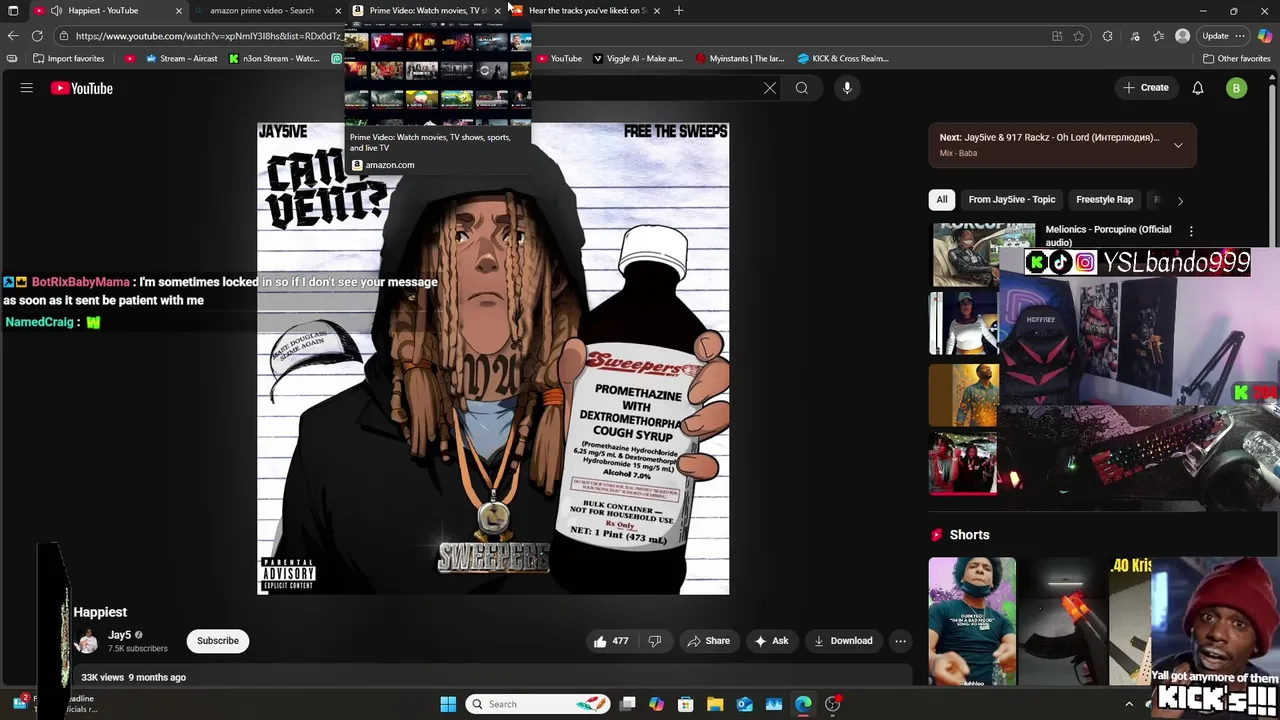Close the Happiest - YouTube tab

(x=179, y=11)
